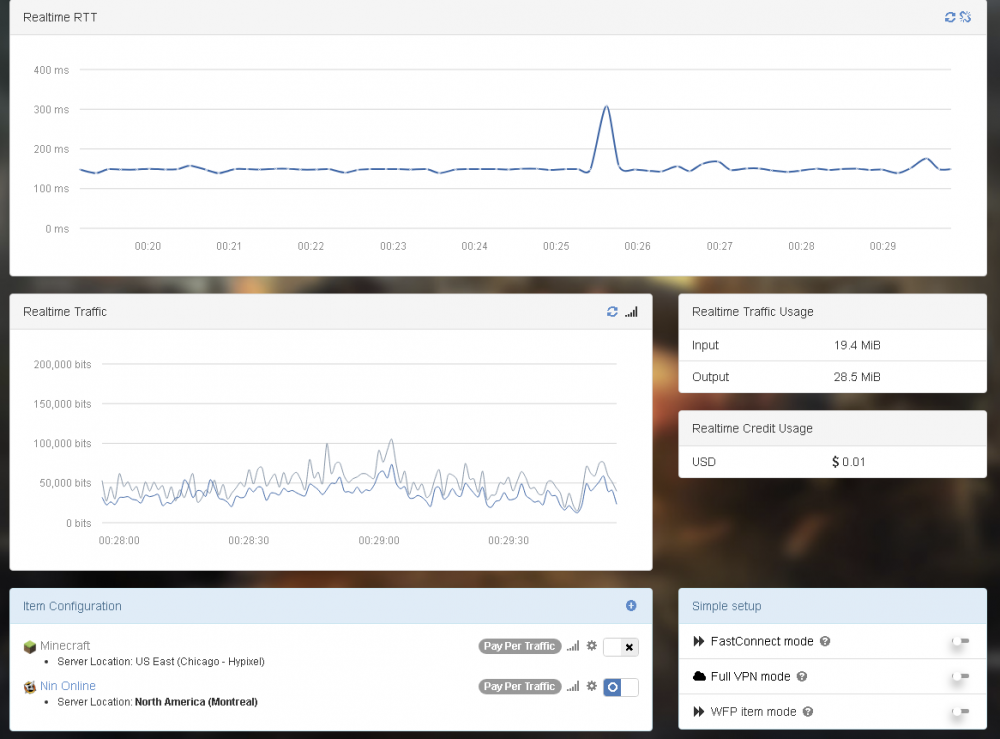
Task: Turn on Full VPN mode
Action: click(x=959, y=677)
